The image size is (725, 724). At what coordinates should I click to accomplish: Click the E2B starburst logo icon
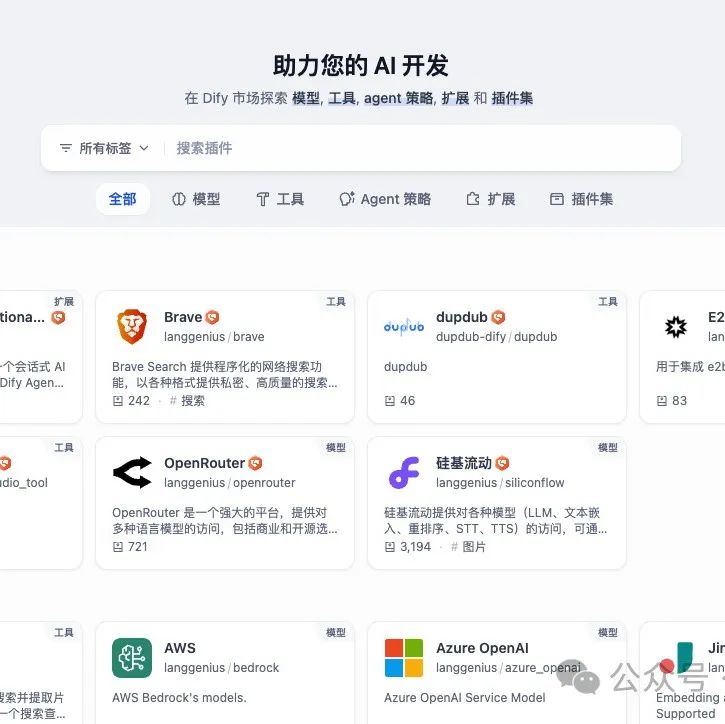coord(676,326)
